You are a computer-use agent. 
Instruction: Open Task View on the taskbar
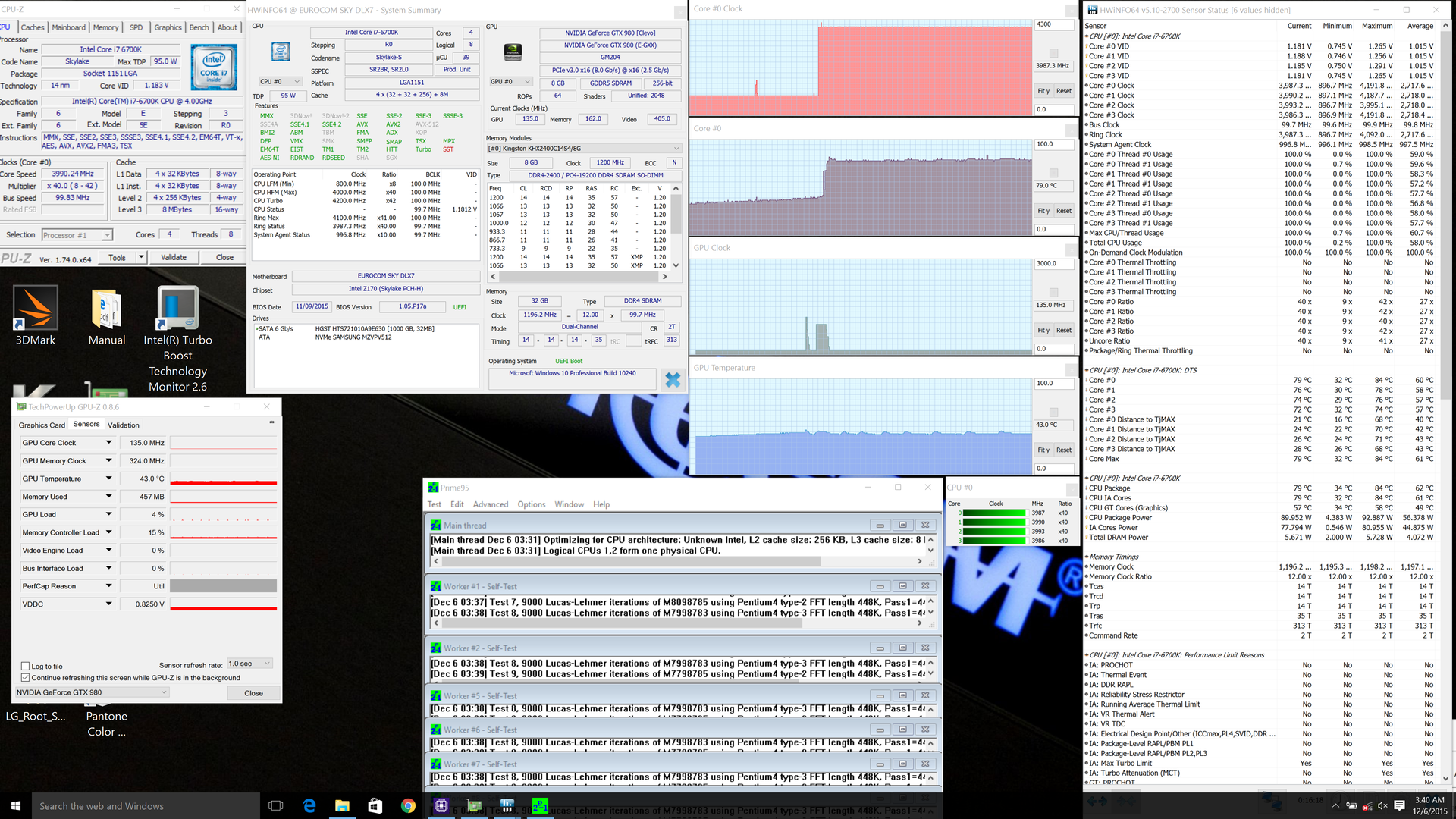pyautogui.click(x=276, y=805)
